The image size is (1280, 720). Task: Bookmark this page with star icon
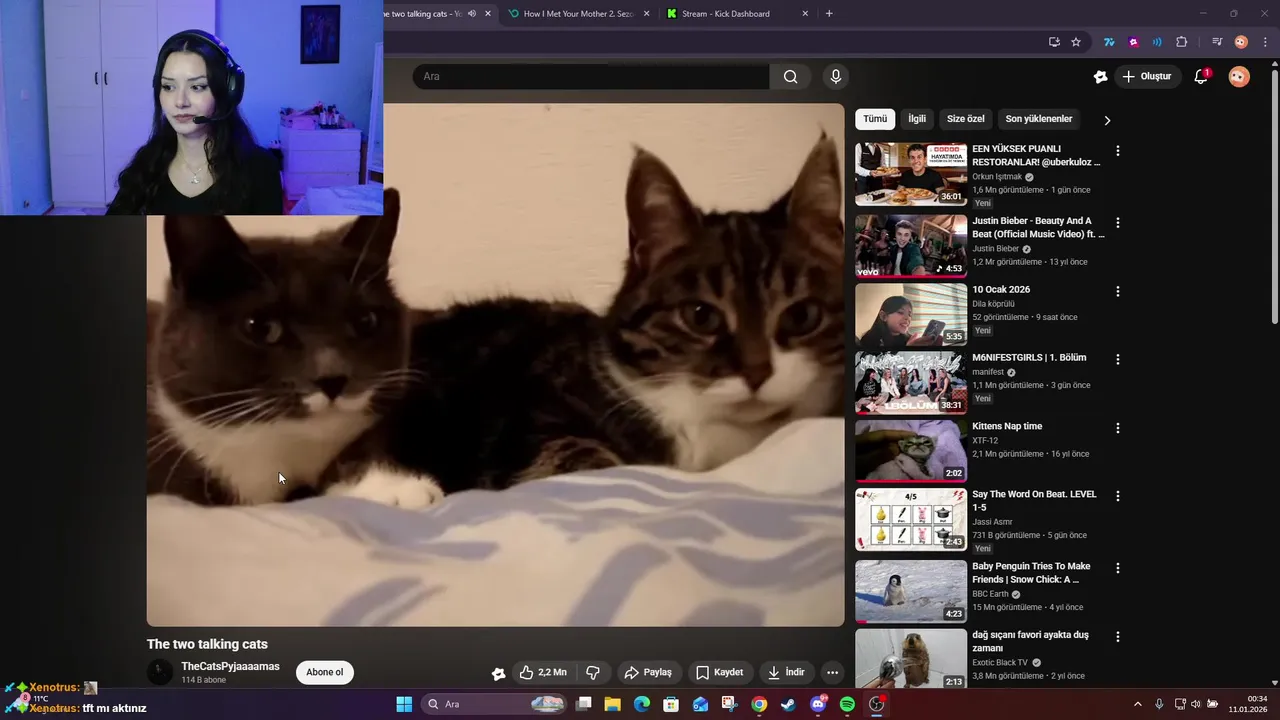click(1076, 42)
